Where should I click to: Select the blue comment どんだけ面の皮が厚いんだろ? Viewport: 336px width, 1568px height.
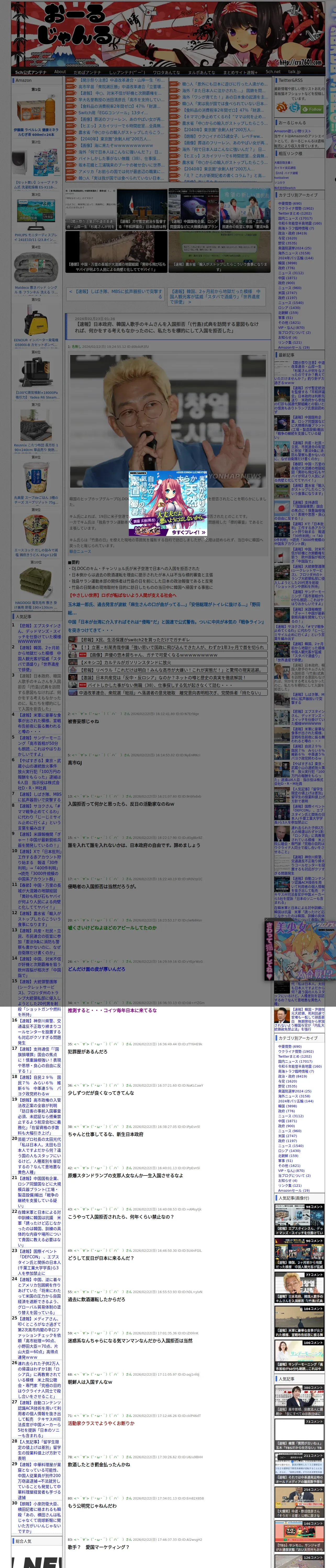pos(96,969)
